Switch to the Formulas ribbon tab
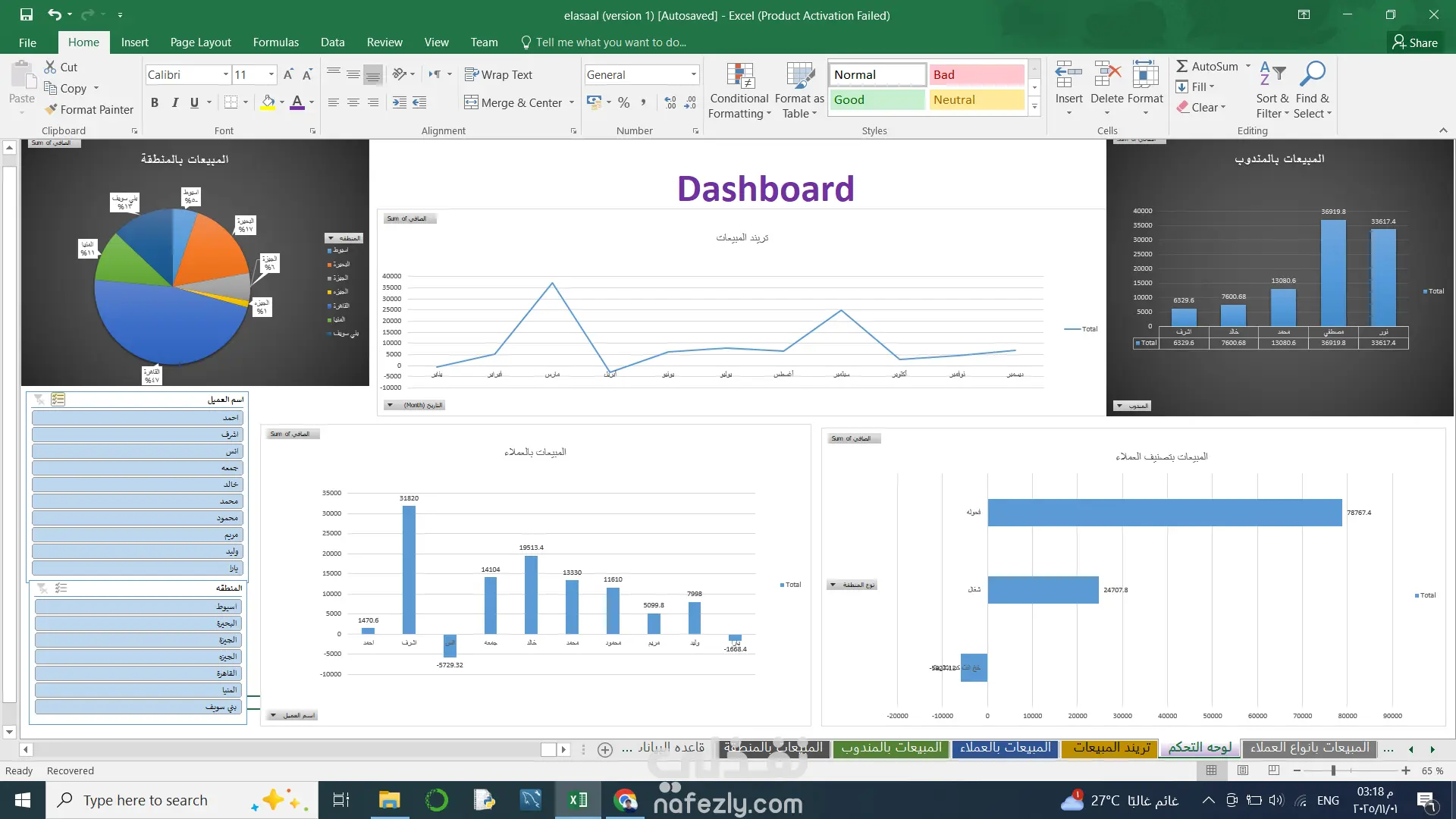The width and height of the screenshot is (1456, 819). coord(275,42)
